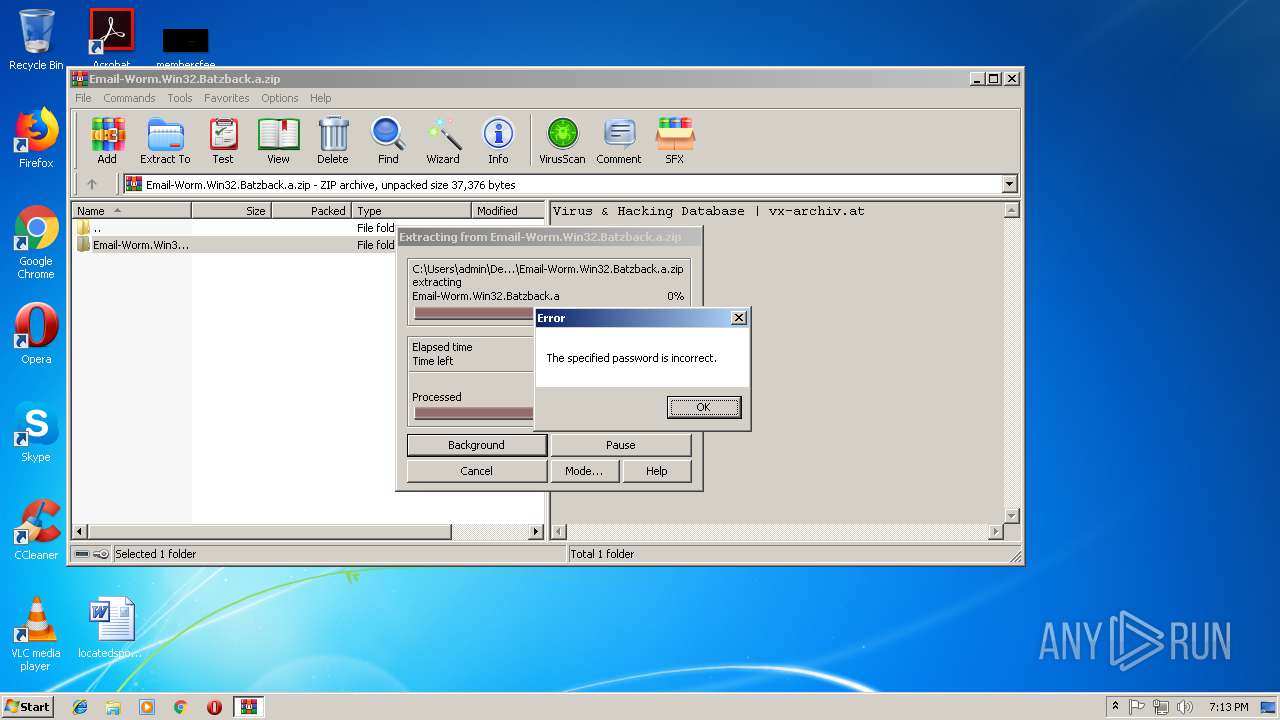
Task: Sort by the Modified column header
Action: [508, 211]
